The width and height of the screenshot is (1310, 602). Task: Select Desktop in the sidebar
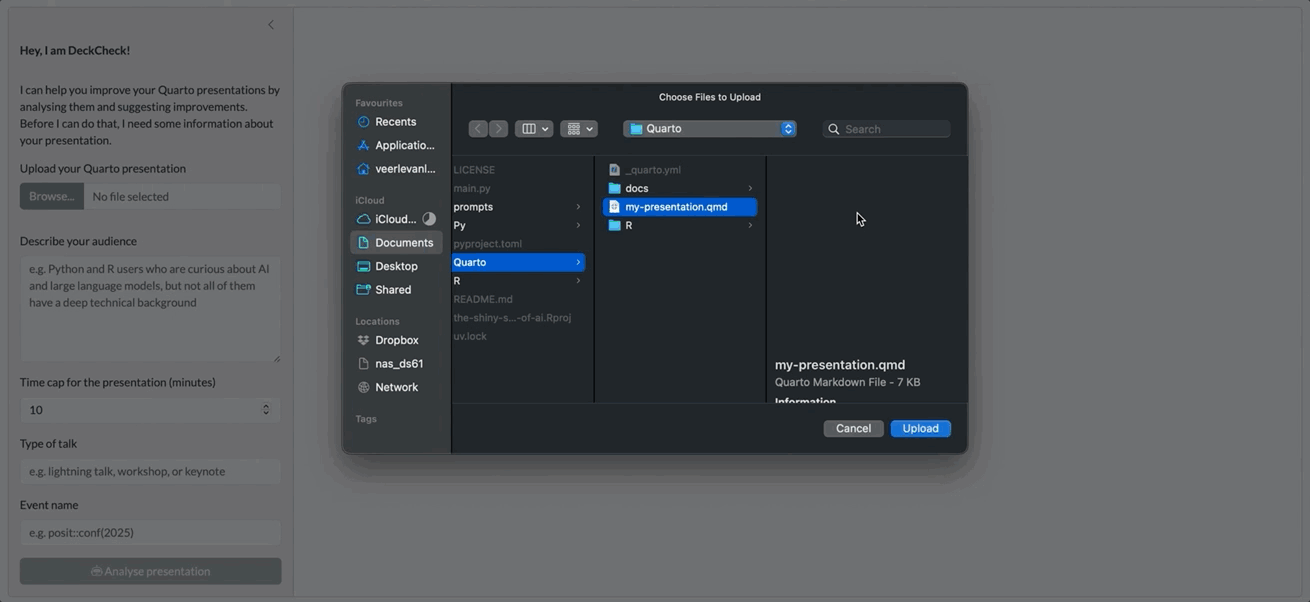(396, 266)
